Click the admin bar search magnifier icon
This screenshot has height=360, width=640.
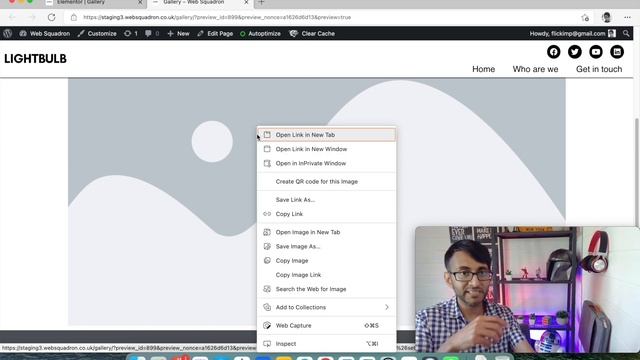(626, 33)
